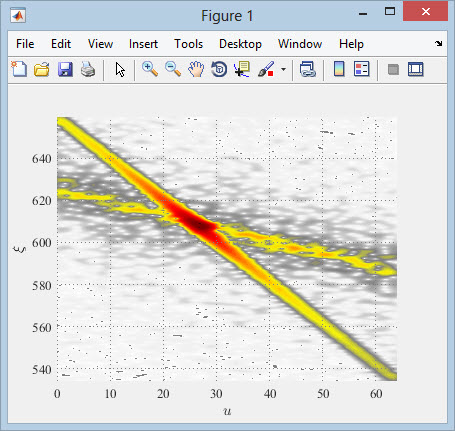Open the Tools menu
Image resolution: width=455 pixels, height=431 pixels.
(189, 44)
